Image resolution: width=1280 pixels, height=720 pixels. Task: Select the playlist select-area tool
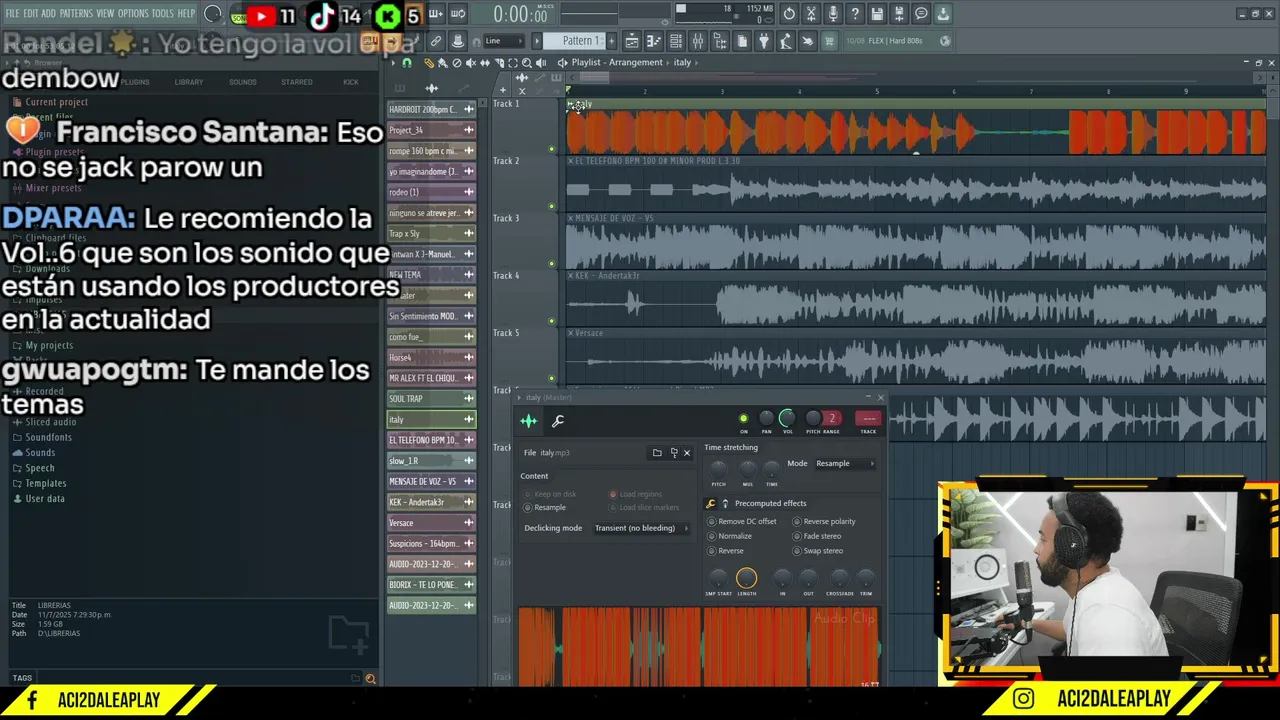(513, 63)
